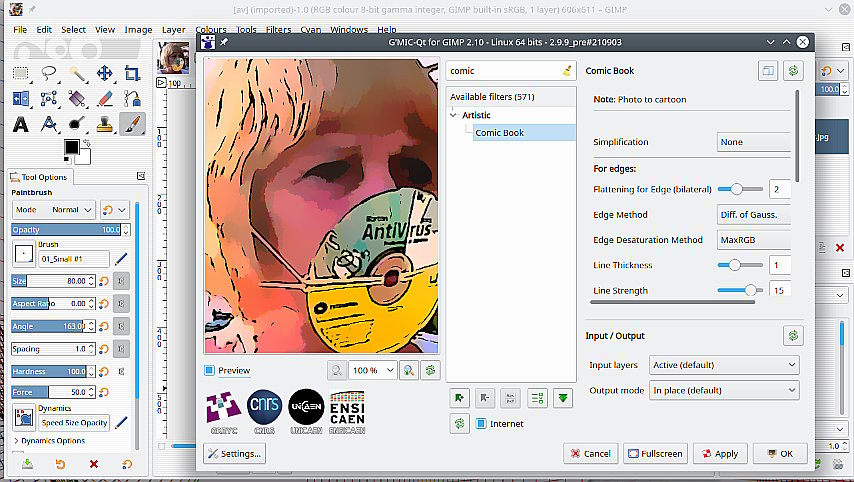Select the Paintbrush tool in toolbox
This screenshot has height=482, width=854.
[132, 124]
